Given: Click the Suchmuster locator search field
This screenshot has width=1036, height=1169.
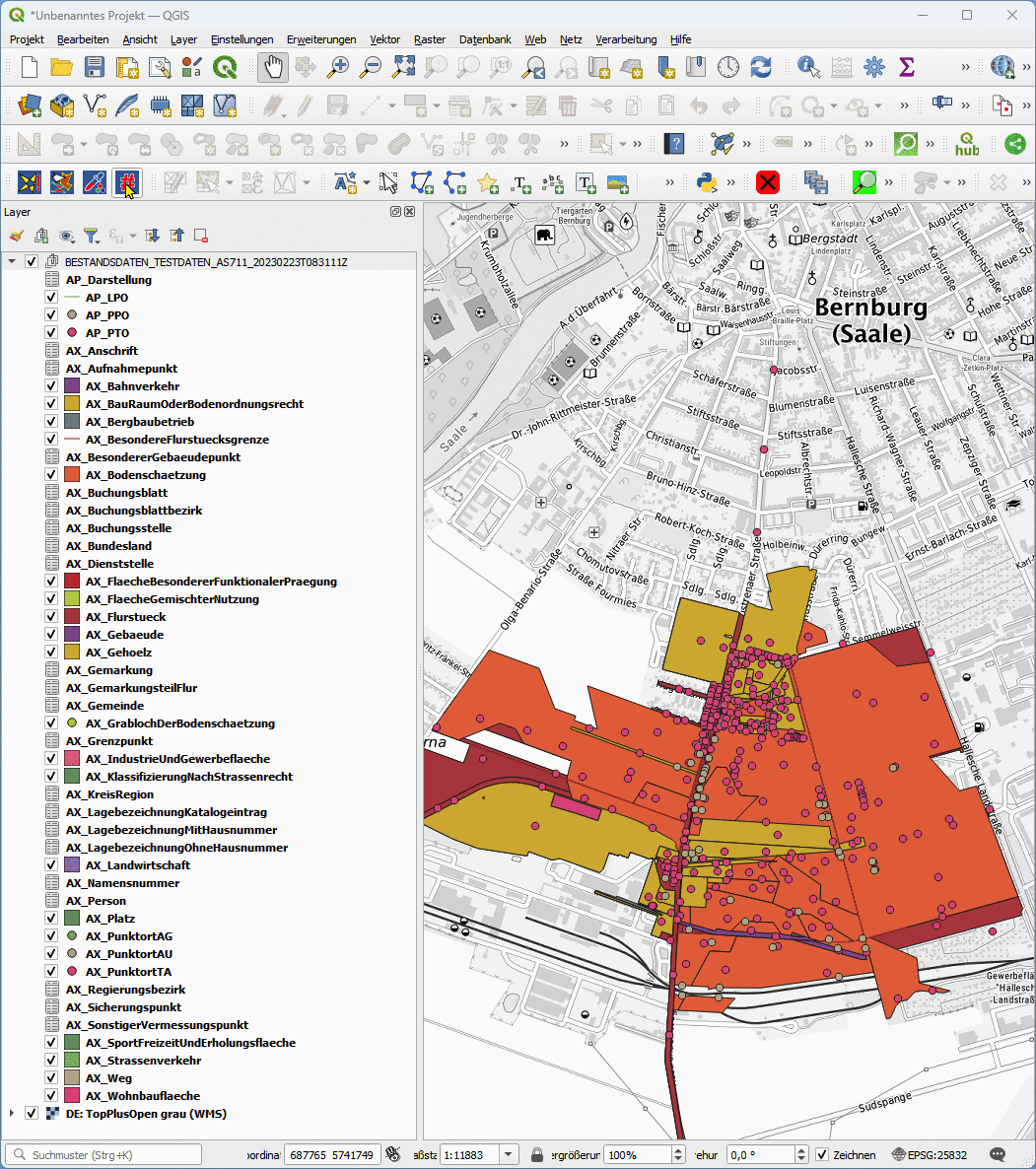Looking at the screenshot, I should pyautogui.click(x=103, y=1155).
